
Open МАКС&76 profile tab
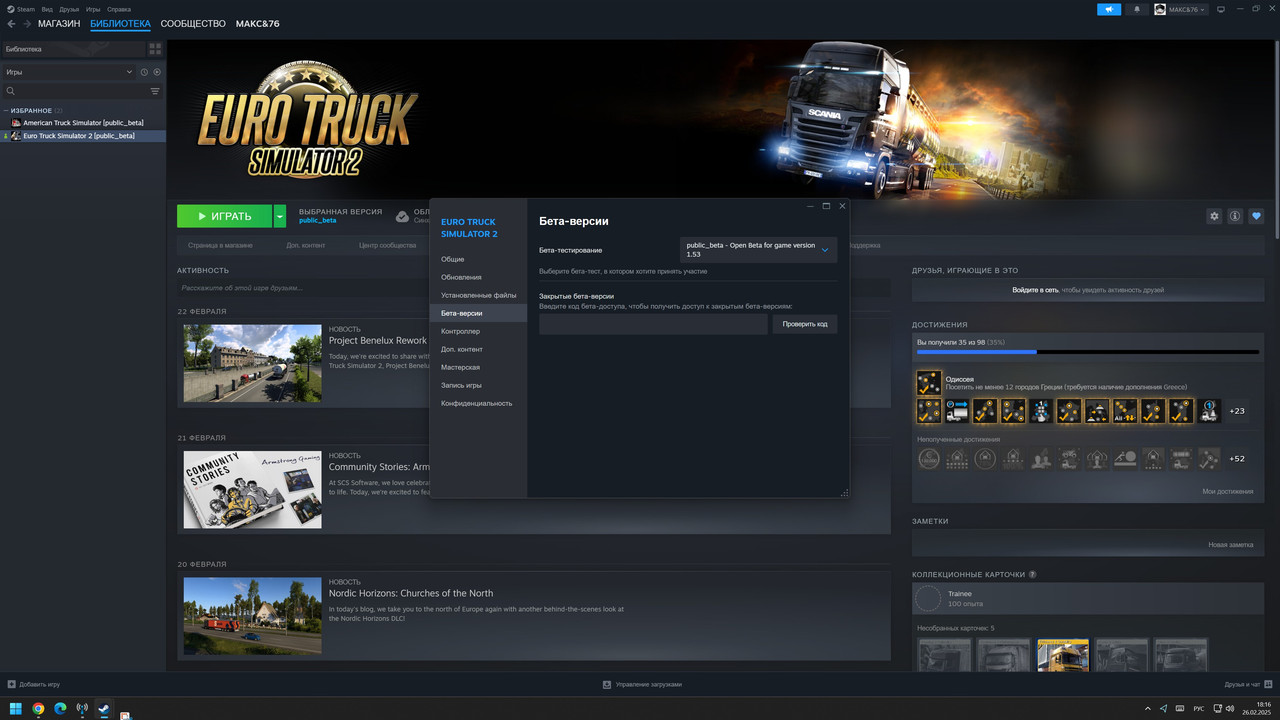[x=258, y=23]
